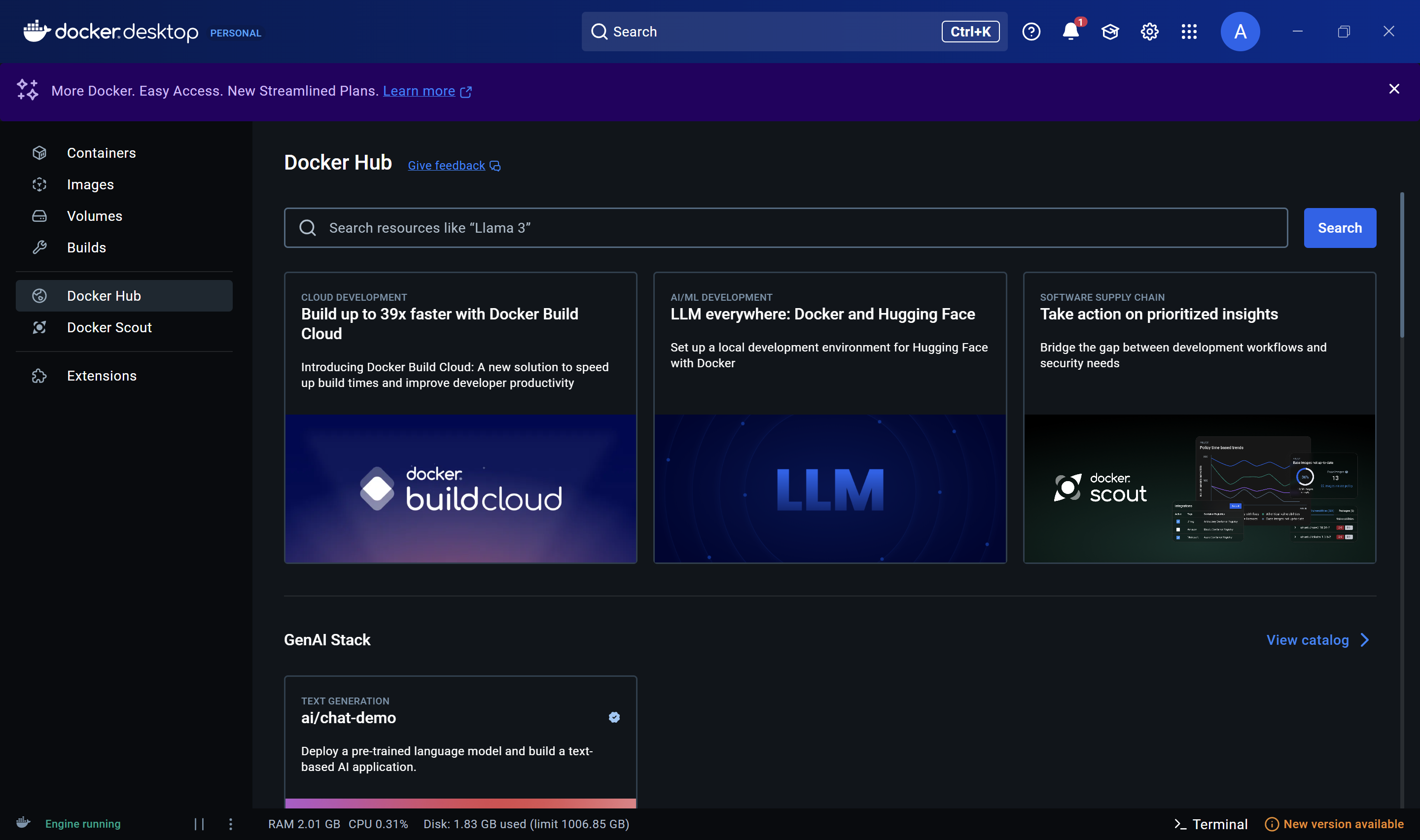Open the apps grid menu icon
This screenshot has width=1420, height=840.
pyautogui.click(x=1189, y=32)
